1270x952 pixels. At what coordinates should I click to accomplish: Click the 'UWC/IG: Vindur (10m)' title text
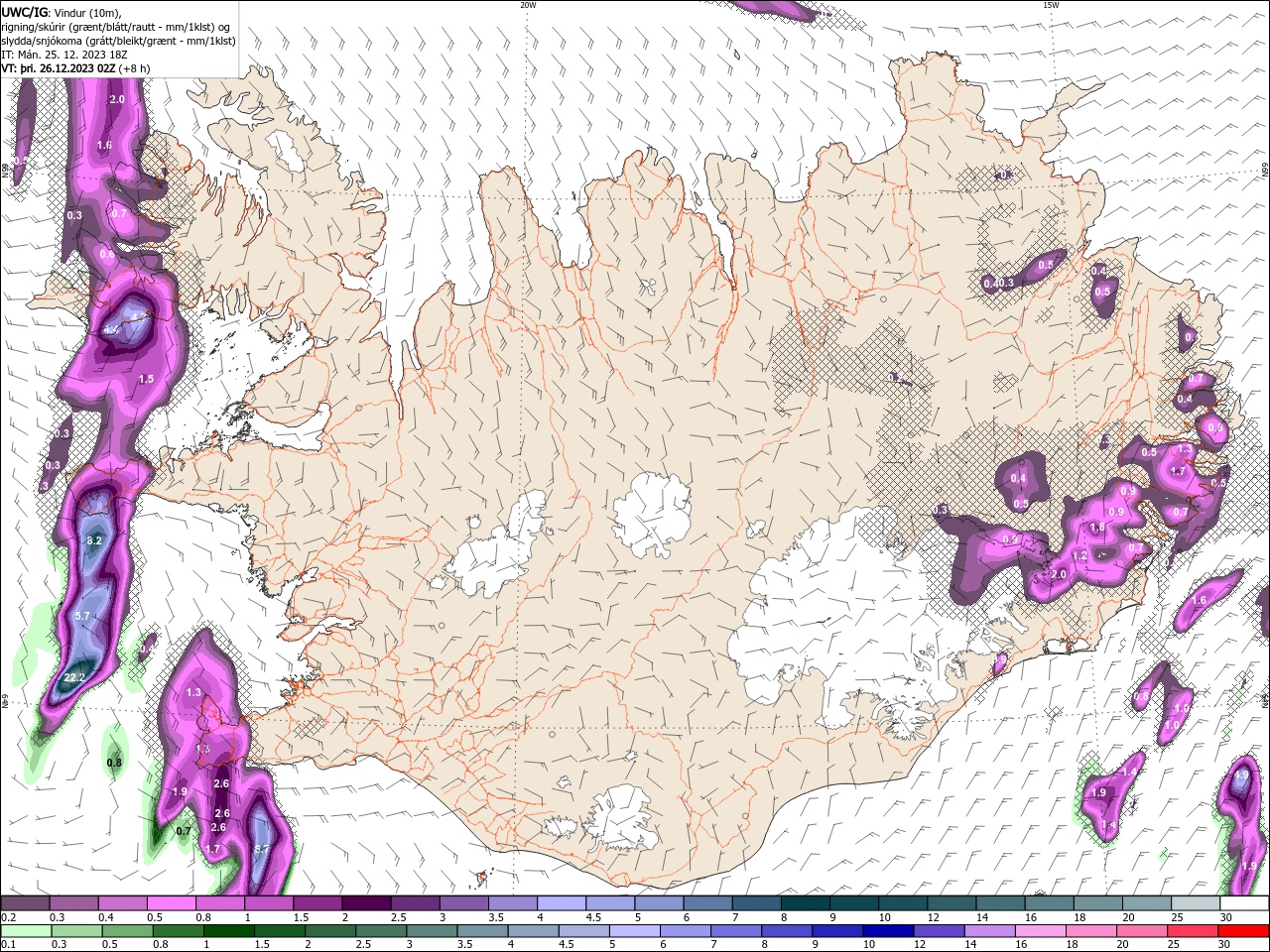(61, 12)
